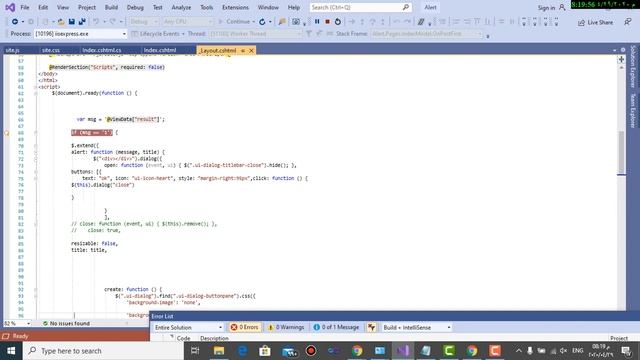The width and height of the screenshot is (640, 360).
Task: Click the Code column header in the Error List
Action: [183, 338]
